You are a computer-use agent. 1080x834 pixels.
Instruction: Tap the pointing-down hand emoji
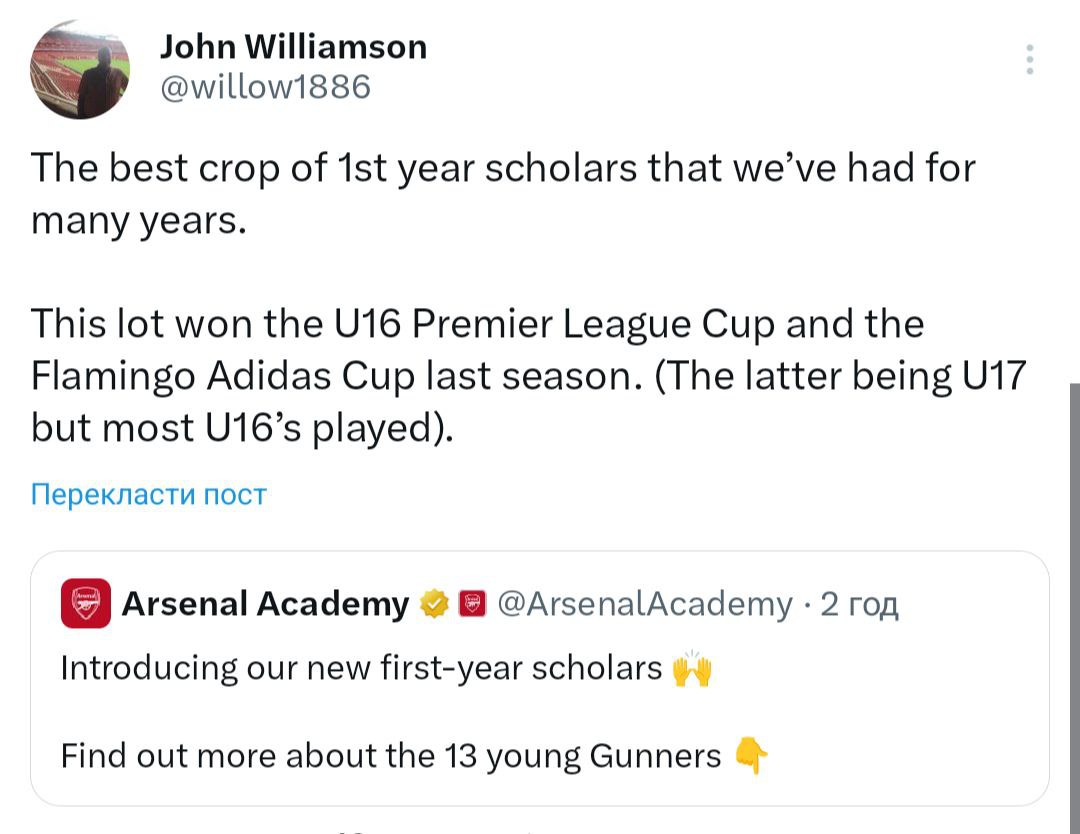[x=751, y=756]
